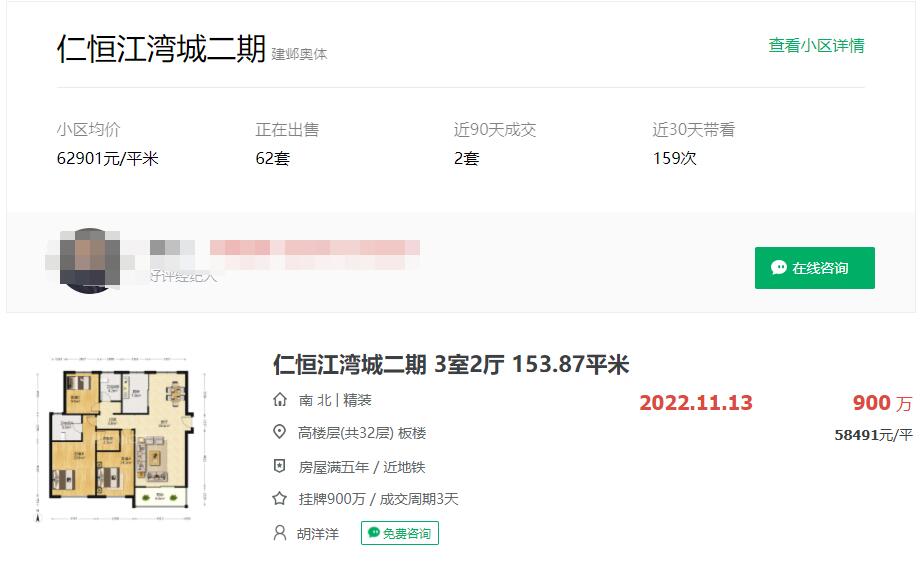Click the chat bubble icon in 在线咨询 button
The image size is (921, 573).
click(x=779, y=268)
